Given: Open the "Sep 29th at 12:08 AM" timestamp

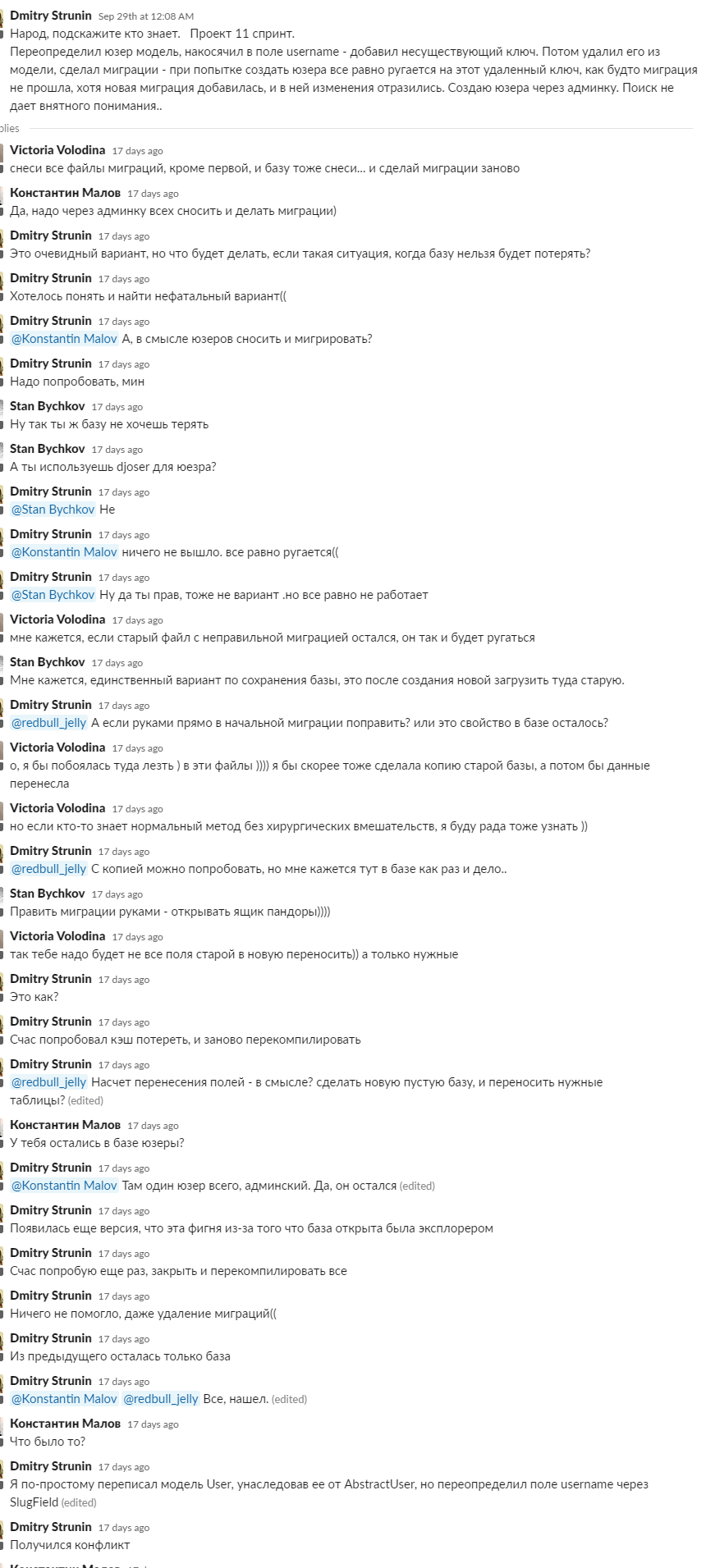Looking at the screenshot, I should tap(146, 16).
